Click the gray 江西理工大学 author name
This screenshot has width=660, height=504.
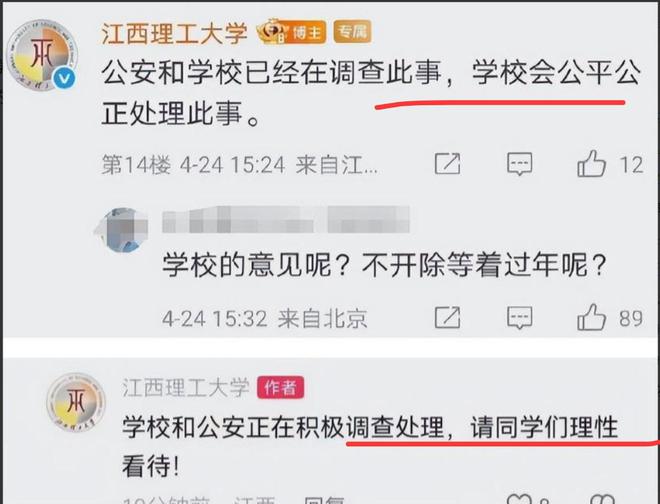pyautogui.click(x=186, y=387)
